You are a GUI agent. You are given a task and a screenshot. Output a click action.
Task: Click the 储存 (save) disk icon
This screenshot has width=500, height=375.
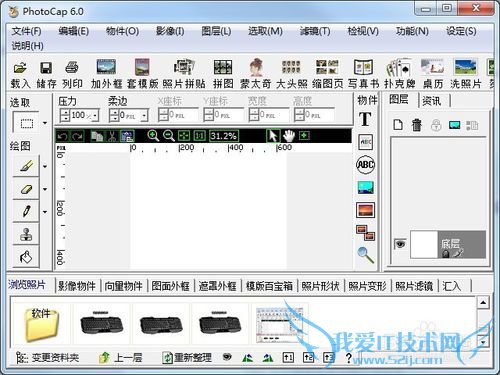[x=46, y=68]
